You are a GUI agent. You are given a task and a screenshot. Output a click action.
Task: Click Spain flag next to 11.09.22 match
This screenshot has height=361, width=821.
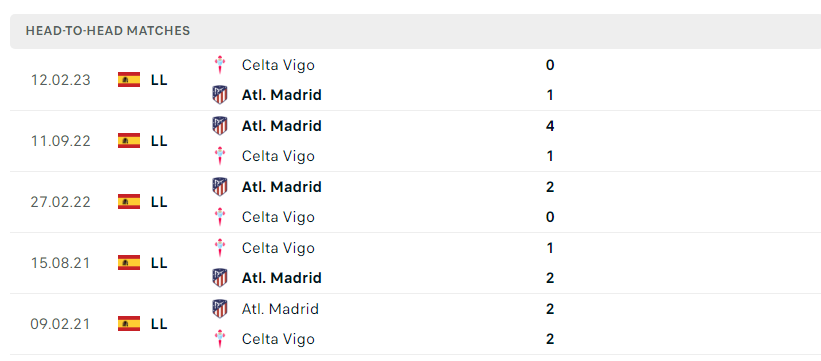pyautogui.click(x=129, y=140)
